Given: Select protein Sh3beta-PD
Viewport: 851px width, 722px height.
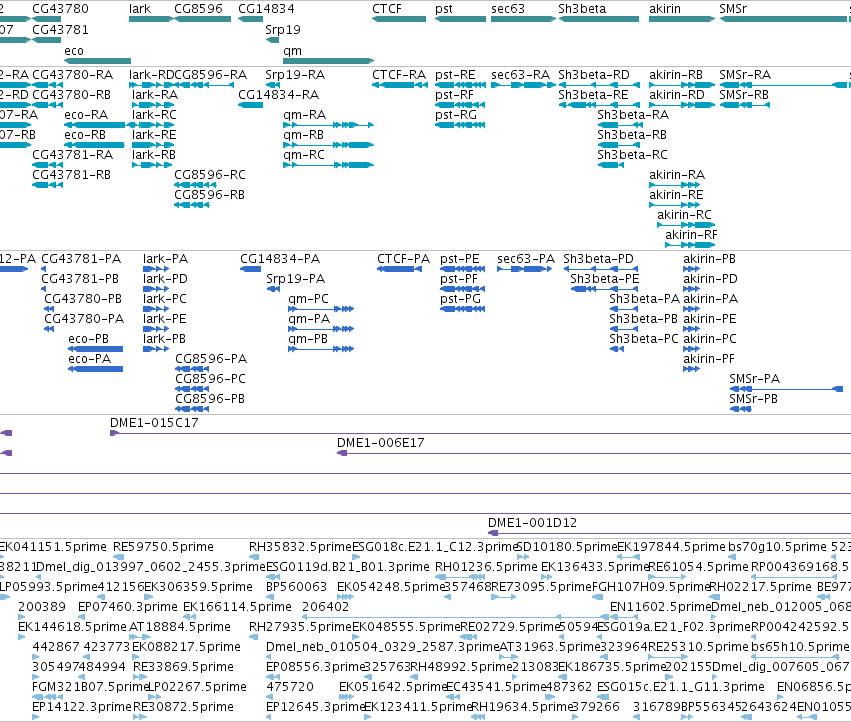Looking at the screenshot, I should [598, 259].
